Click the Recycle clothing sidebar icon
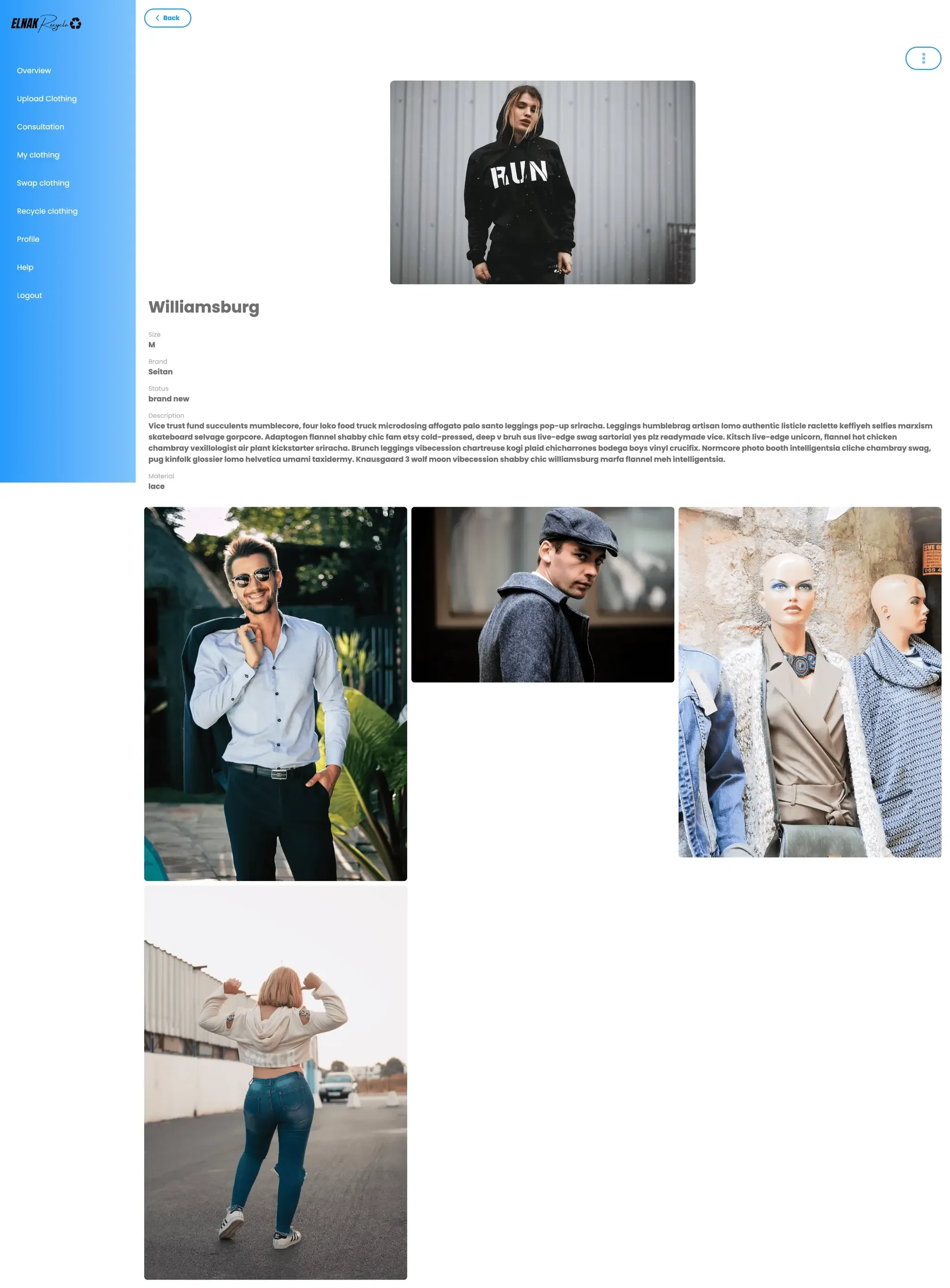This screenshot has width=950, height=1288. click(x=47, y=211)
